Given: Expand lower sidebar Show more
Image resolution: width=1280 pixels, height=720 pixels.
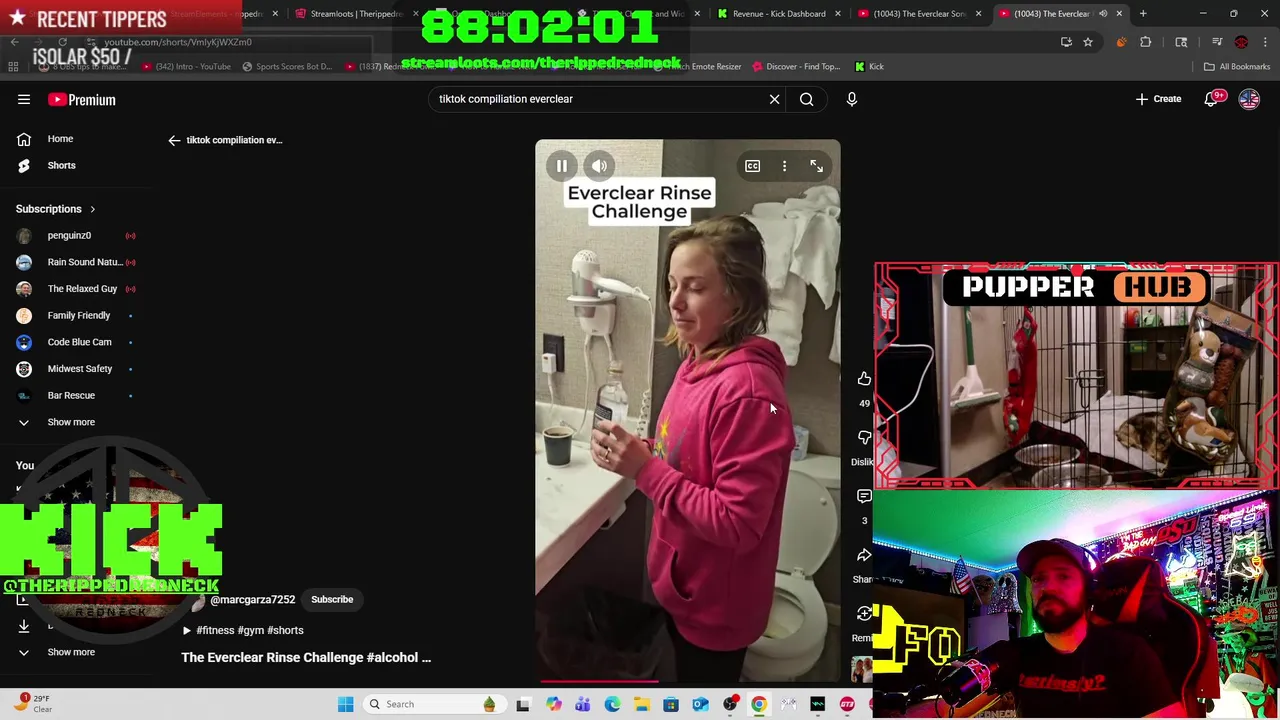Looking at the screenshot, I should click(x=71, y=652).
